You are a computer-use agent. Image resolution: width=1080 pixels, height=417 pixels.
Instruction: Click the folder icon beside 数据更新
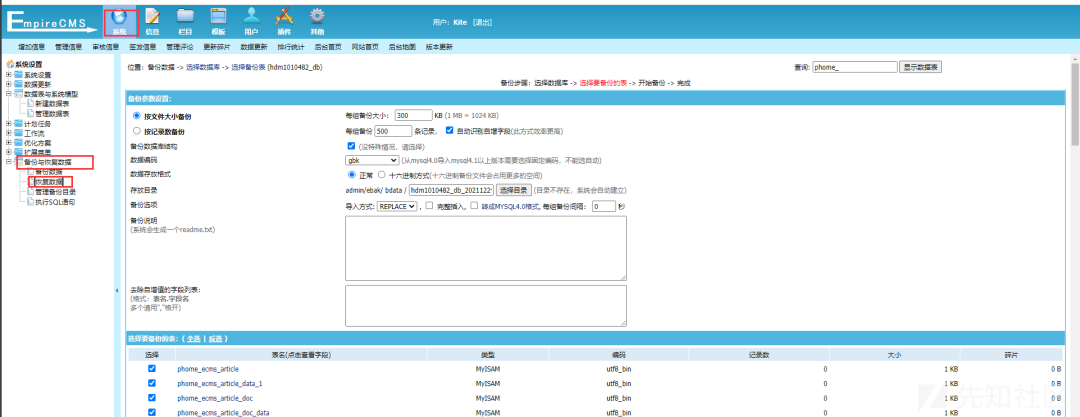[19, 84]
